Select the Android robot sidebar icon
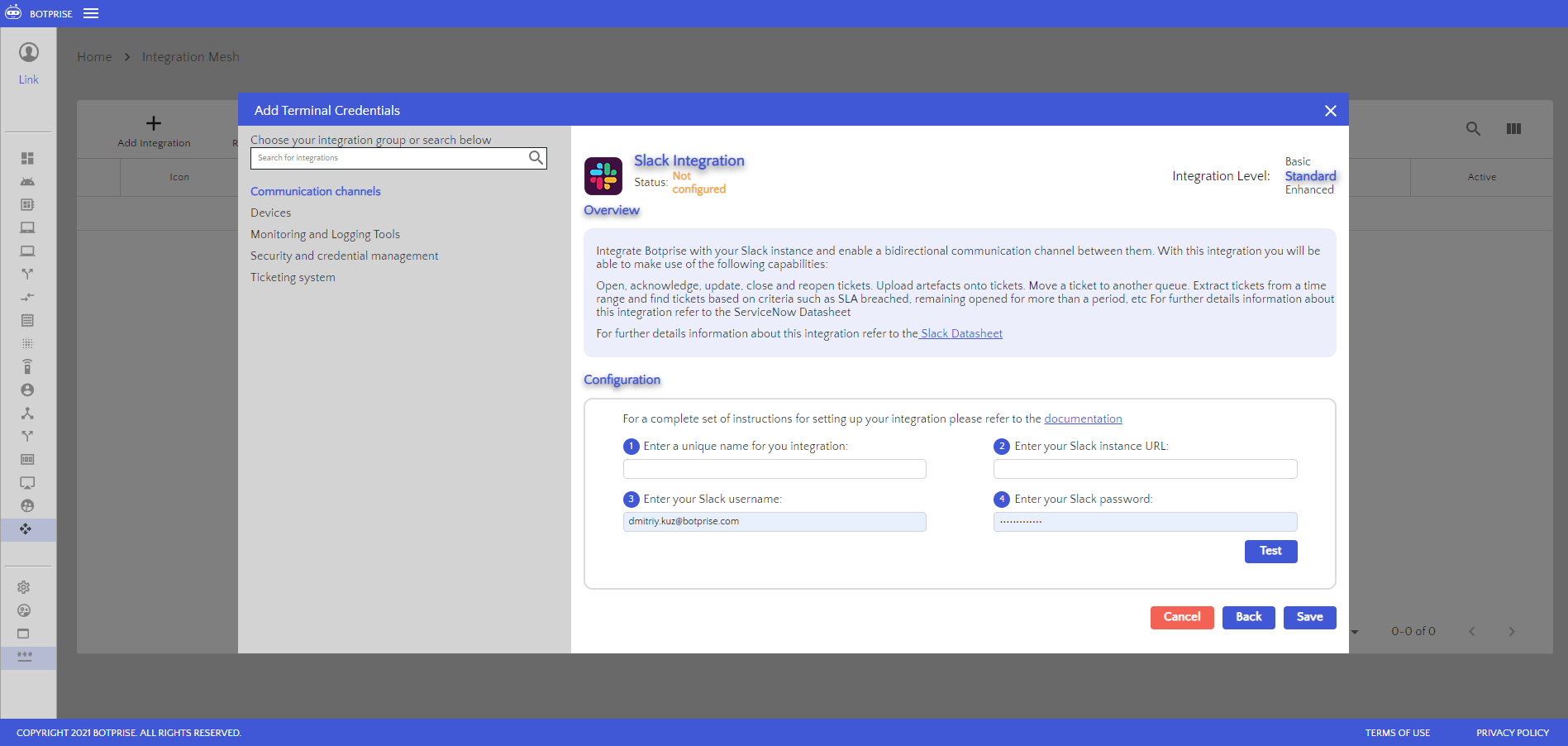 [x=27, y=181]
